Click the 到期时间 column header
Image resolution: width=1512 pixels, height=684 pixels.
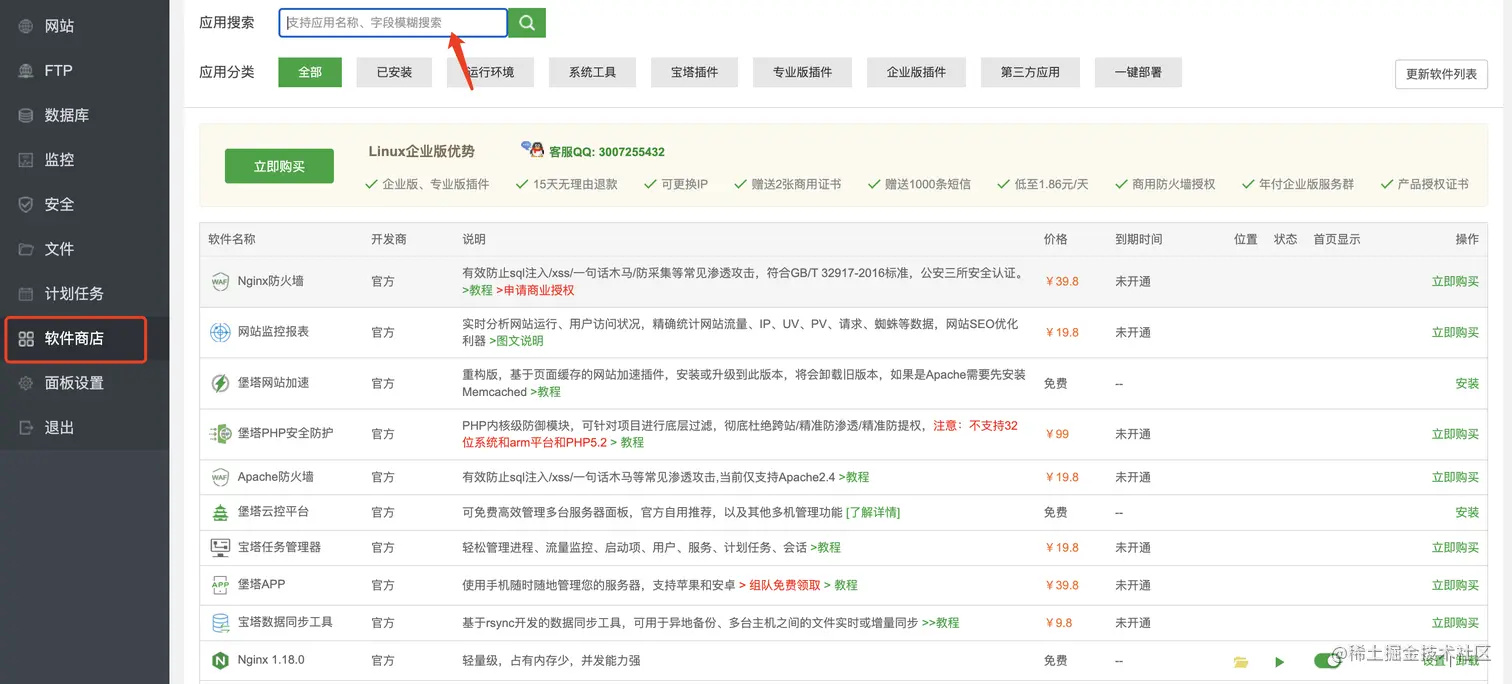(1139, 239)
